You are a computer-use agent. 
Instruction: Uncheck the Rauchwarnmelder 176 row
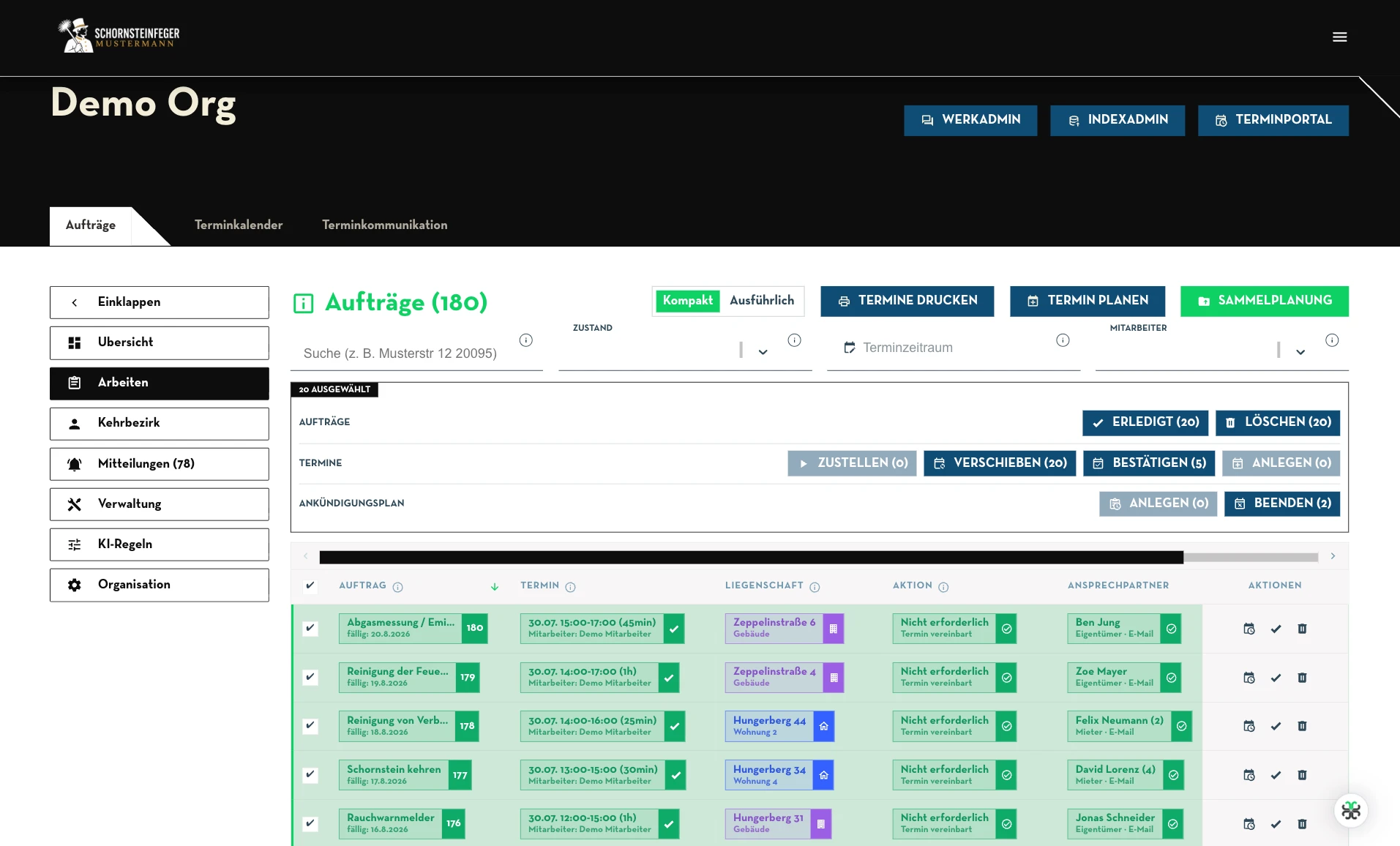pos(310,823)
